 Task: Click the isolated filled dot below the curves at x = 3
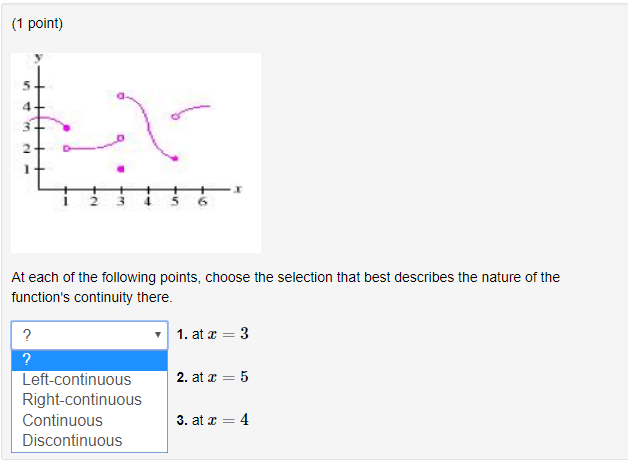(x=121, y=169)
